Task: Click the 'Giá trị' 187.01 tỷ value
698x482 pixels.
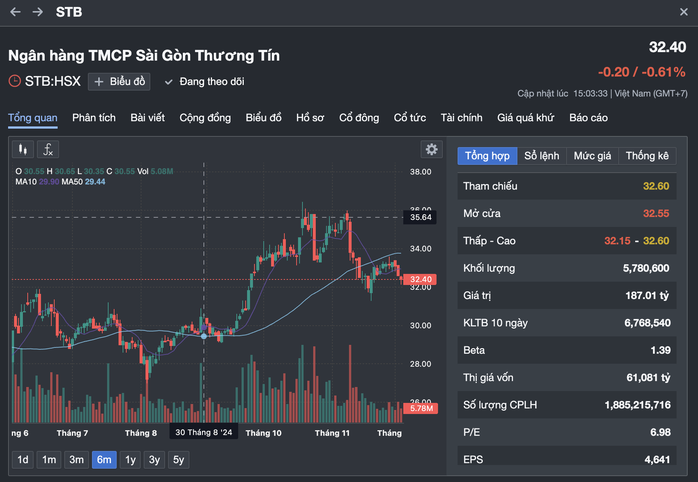Action: [647, 296]
